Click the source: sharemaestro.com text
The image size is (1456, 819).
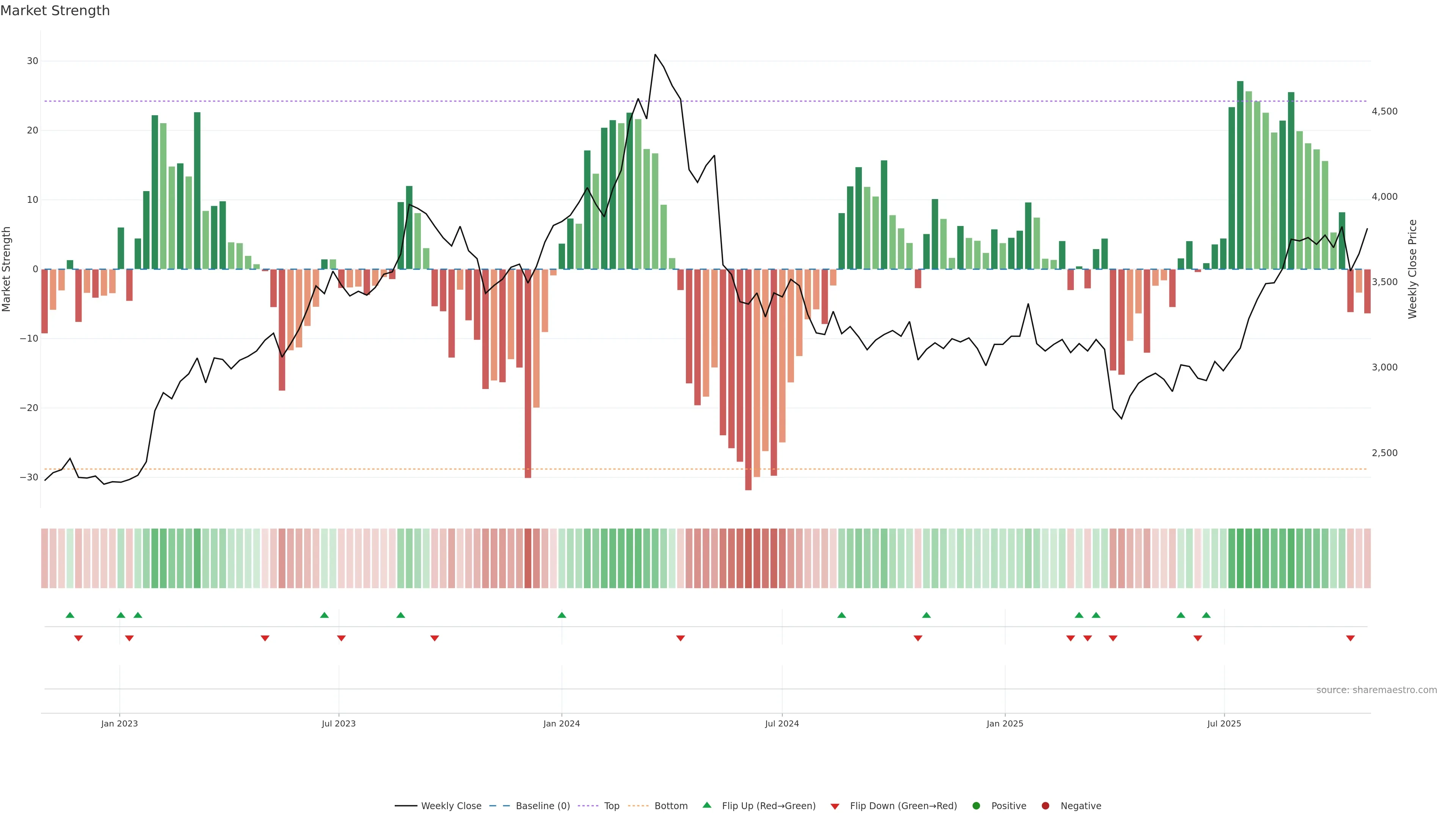coord(1376,690)
